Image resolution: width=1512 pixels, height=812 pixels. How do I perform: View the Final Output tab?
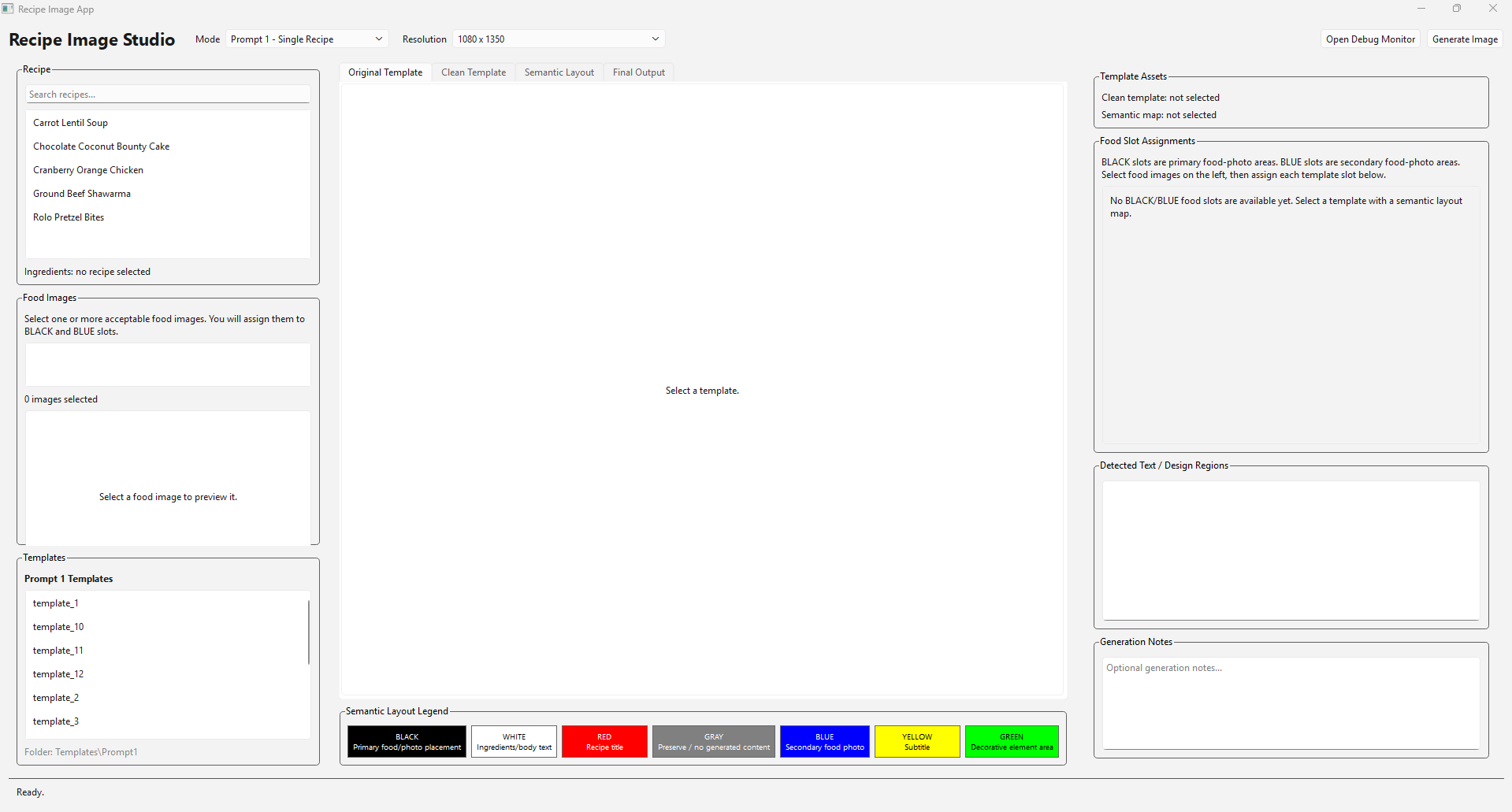(639, 72)
